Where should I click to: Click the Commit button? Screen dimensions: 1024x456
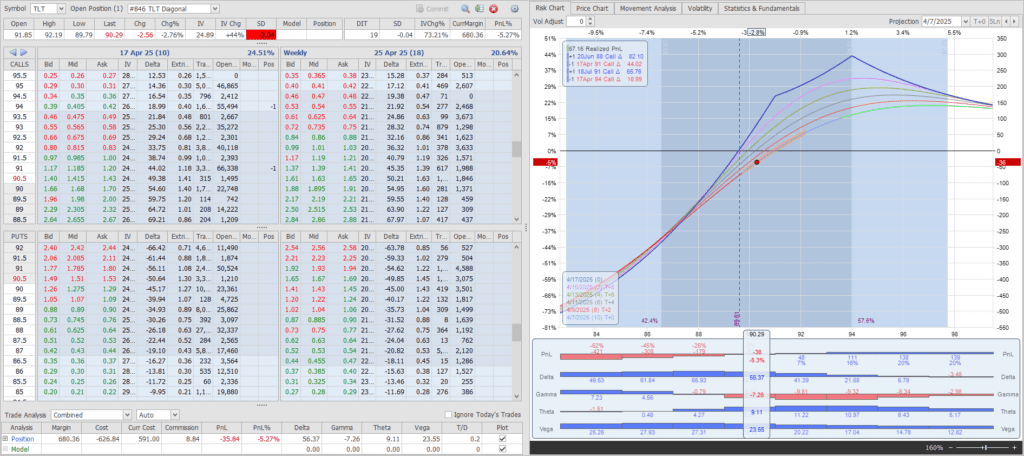[432, 9]
